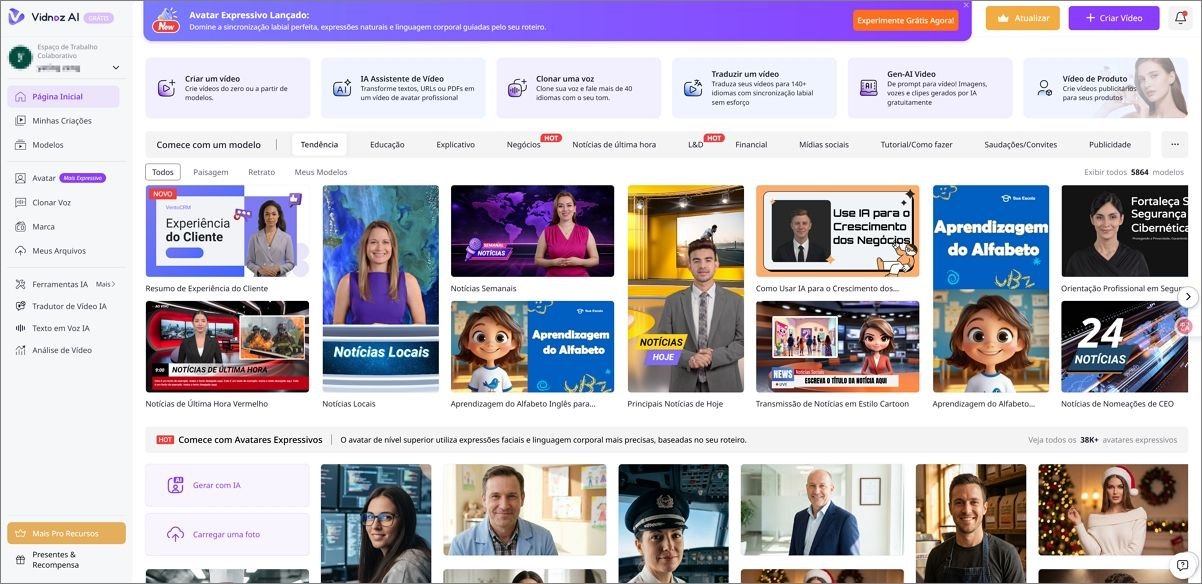Click the Criar um vídeo card icon

[167, 88]
